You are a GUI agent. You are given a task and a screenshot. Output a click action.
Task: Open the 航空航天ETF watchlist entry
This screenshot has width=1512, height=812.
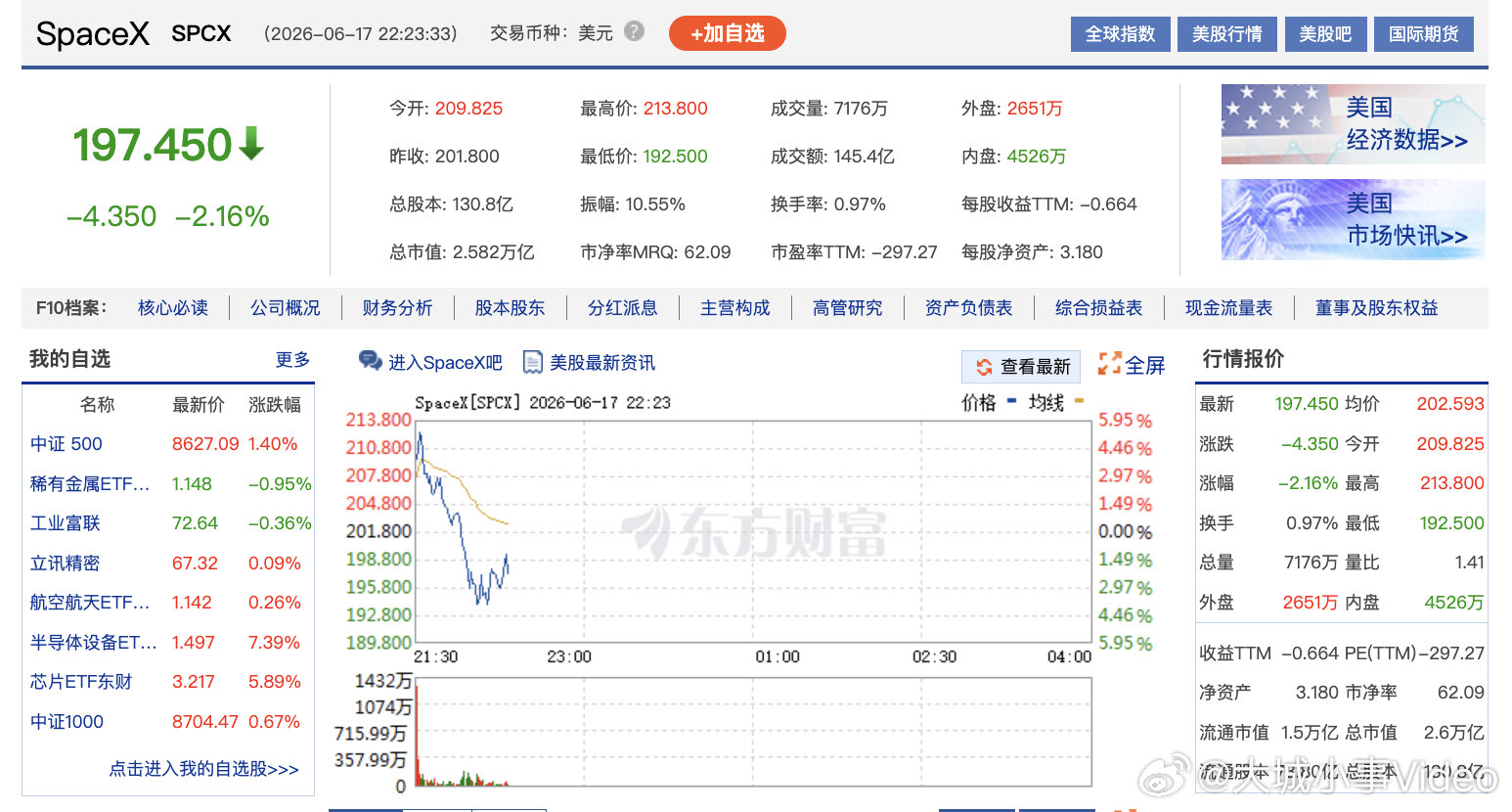click(x=90, y=603)
